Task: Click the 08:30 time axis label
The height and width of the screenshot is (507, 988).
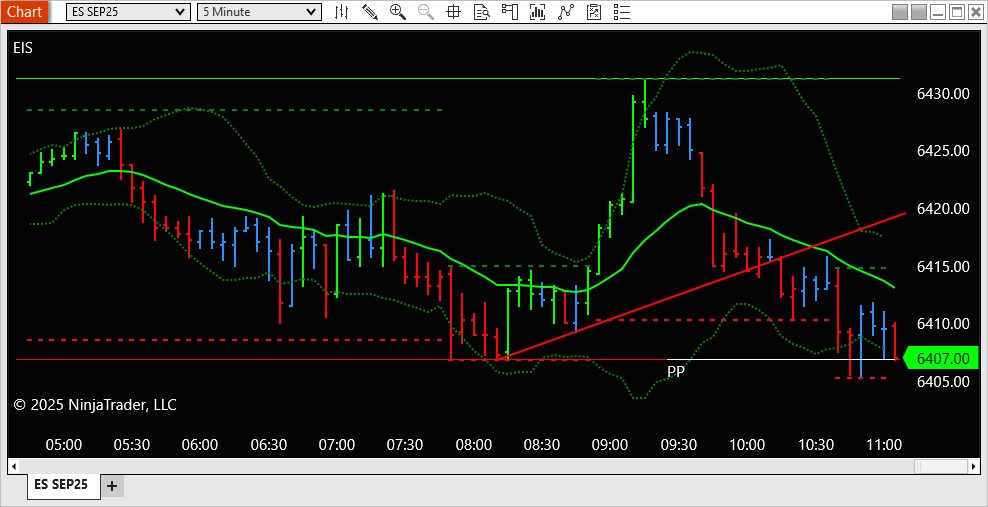Action: pyautogui.click(x=542, y=445)
